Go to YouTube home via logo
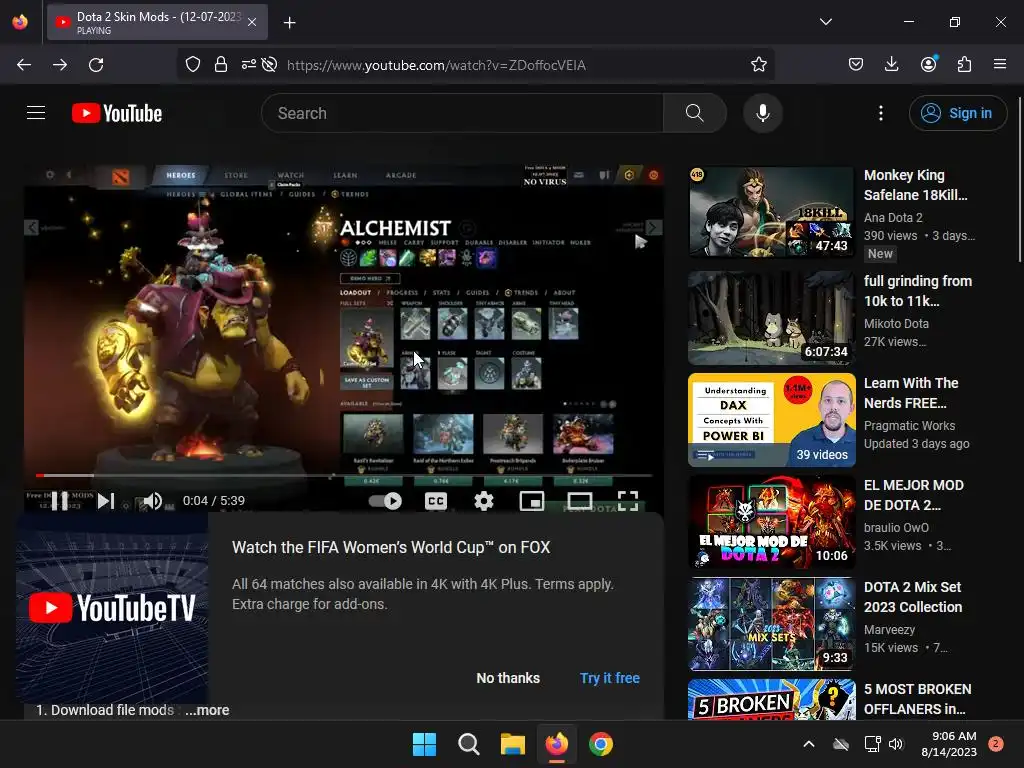This screenshot has height=768, width=1024. pos(117,113)
